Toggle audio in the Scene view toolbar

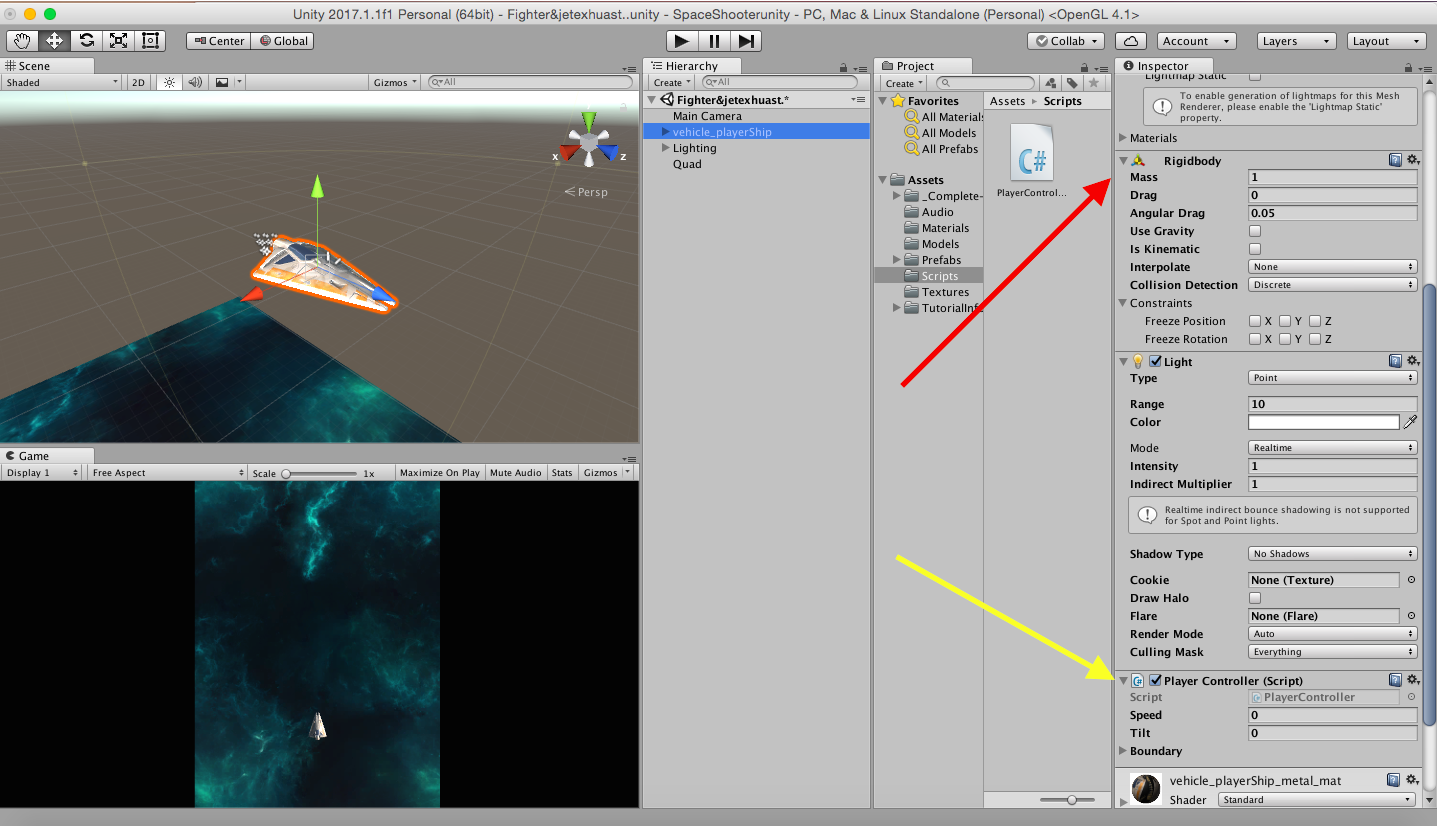click(x=195, y=82)
